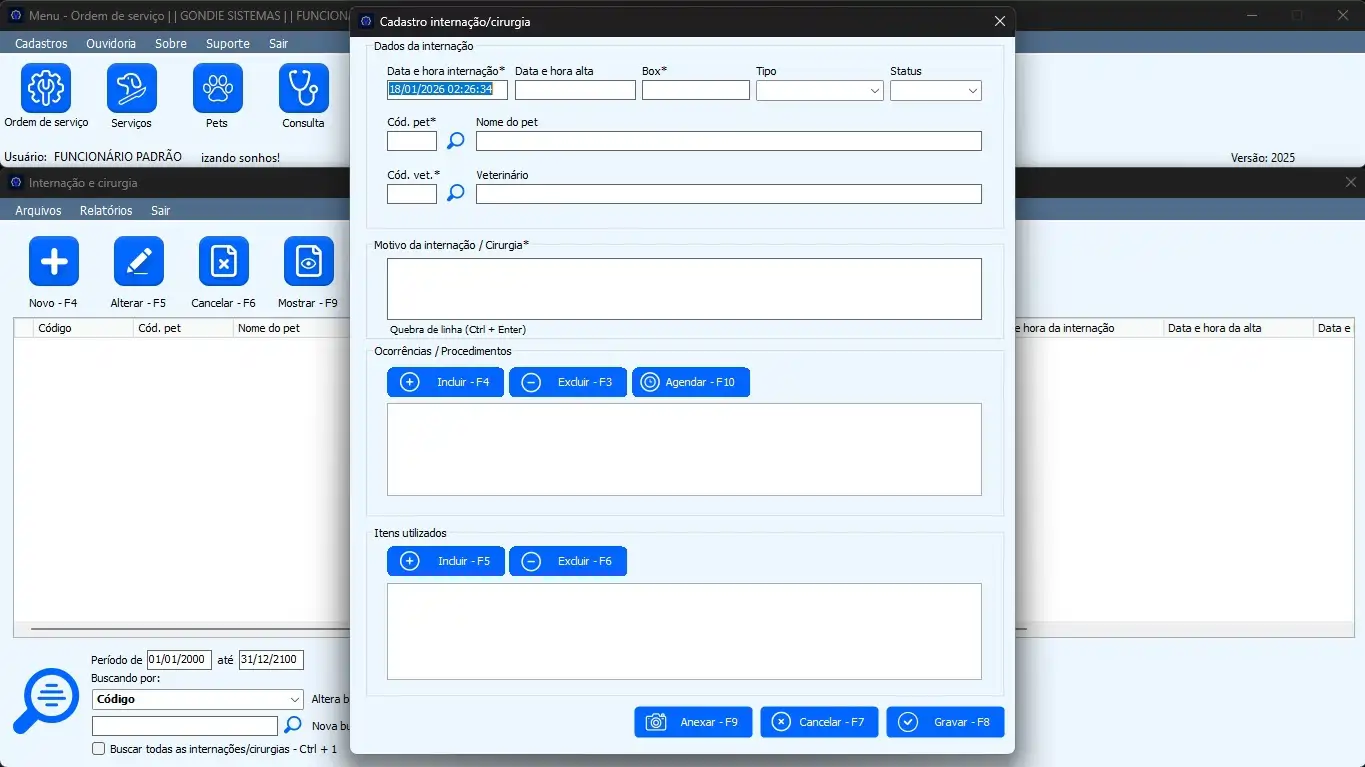Open the Pets paw icon

click(217, 89)
